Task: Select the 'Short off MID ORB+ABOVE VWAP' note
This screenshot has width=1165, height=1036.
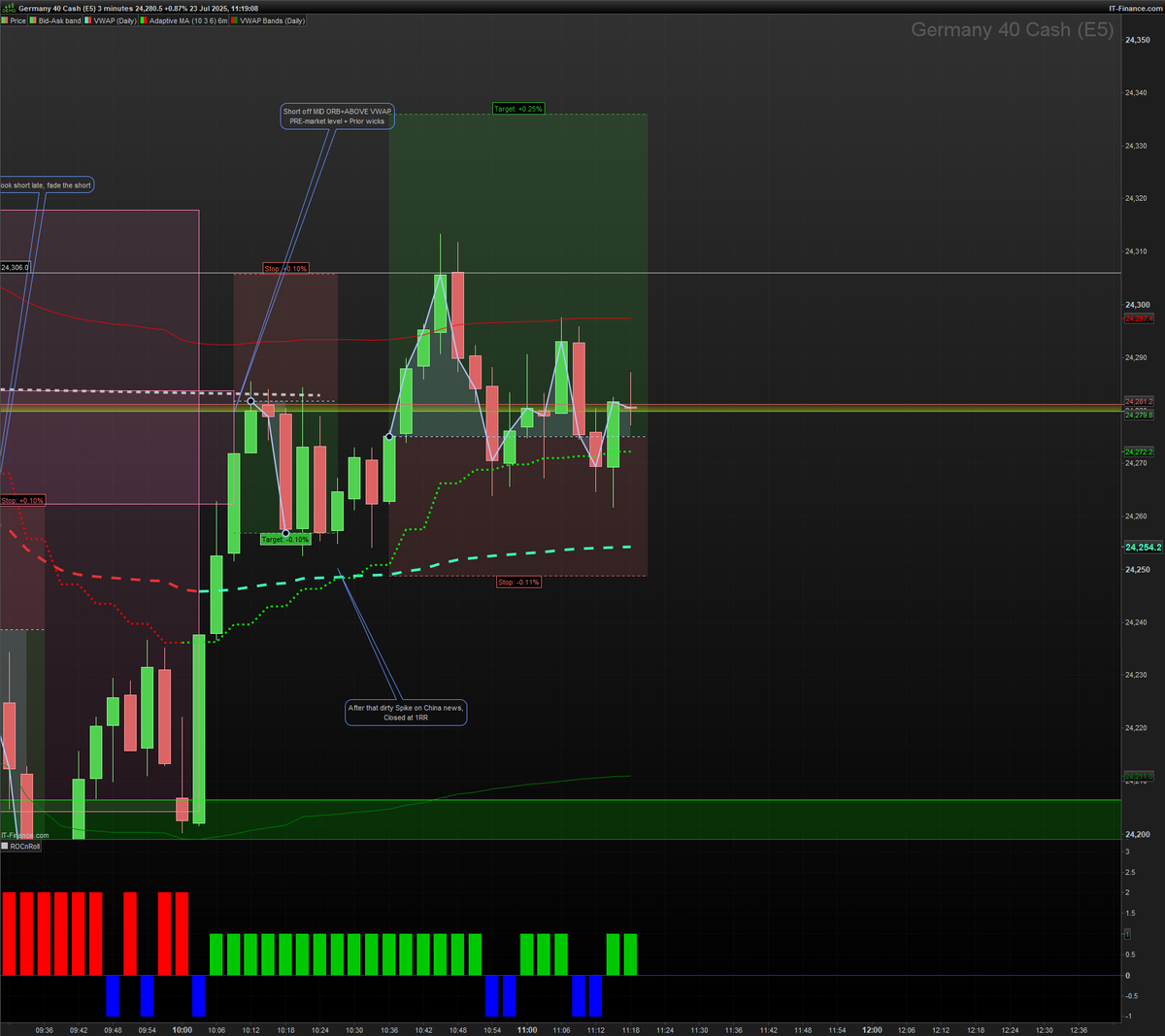Action: click(337, 117)
